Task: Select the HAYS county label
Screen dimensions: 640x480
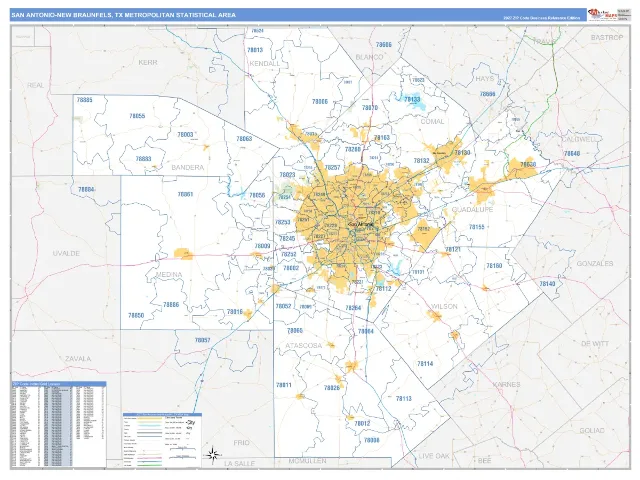Action: click(484, 78)
